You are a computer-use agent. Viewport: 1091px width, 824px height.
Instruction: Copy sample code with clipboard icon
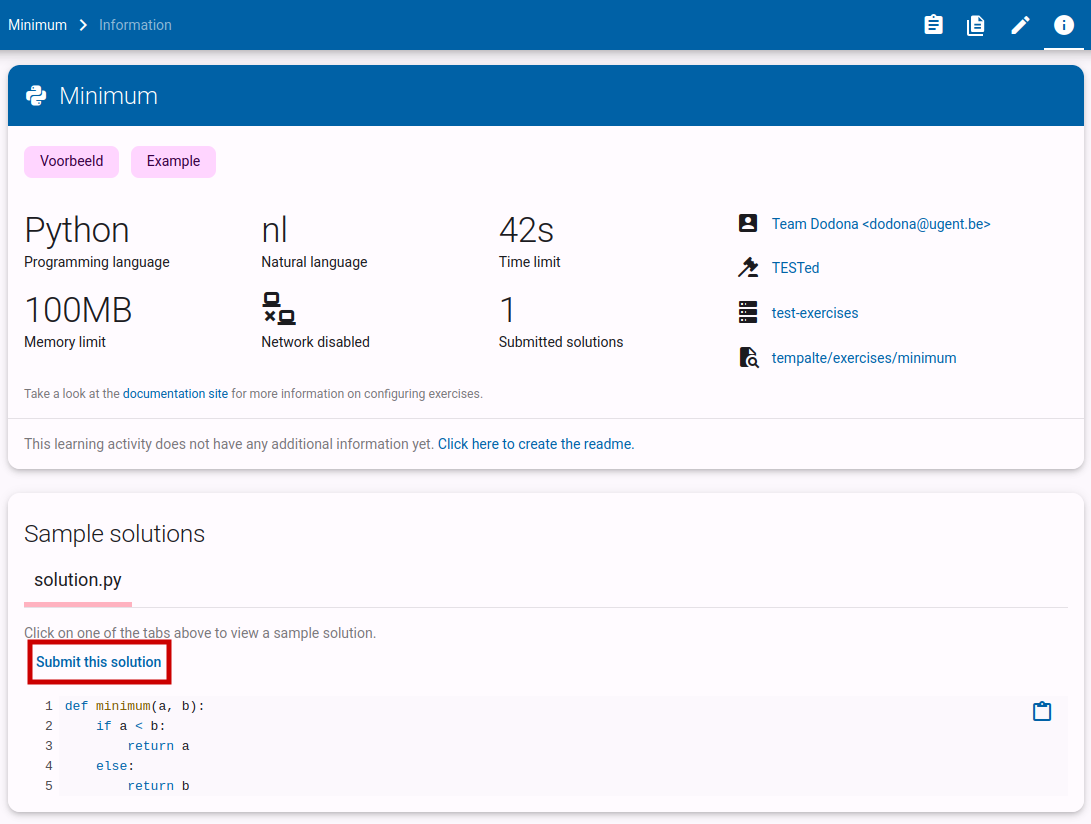click(1042, 711)
